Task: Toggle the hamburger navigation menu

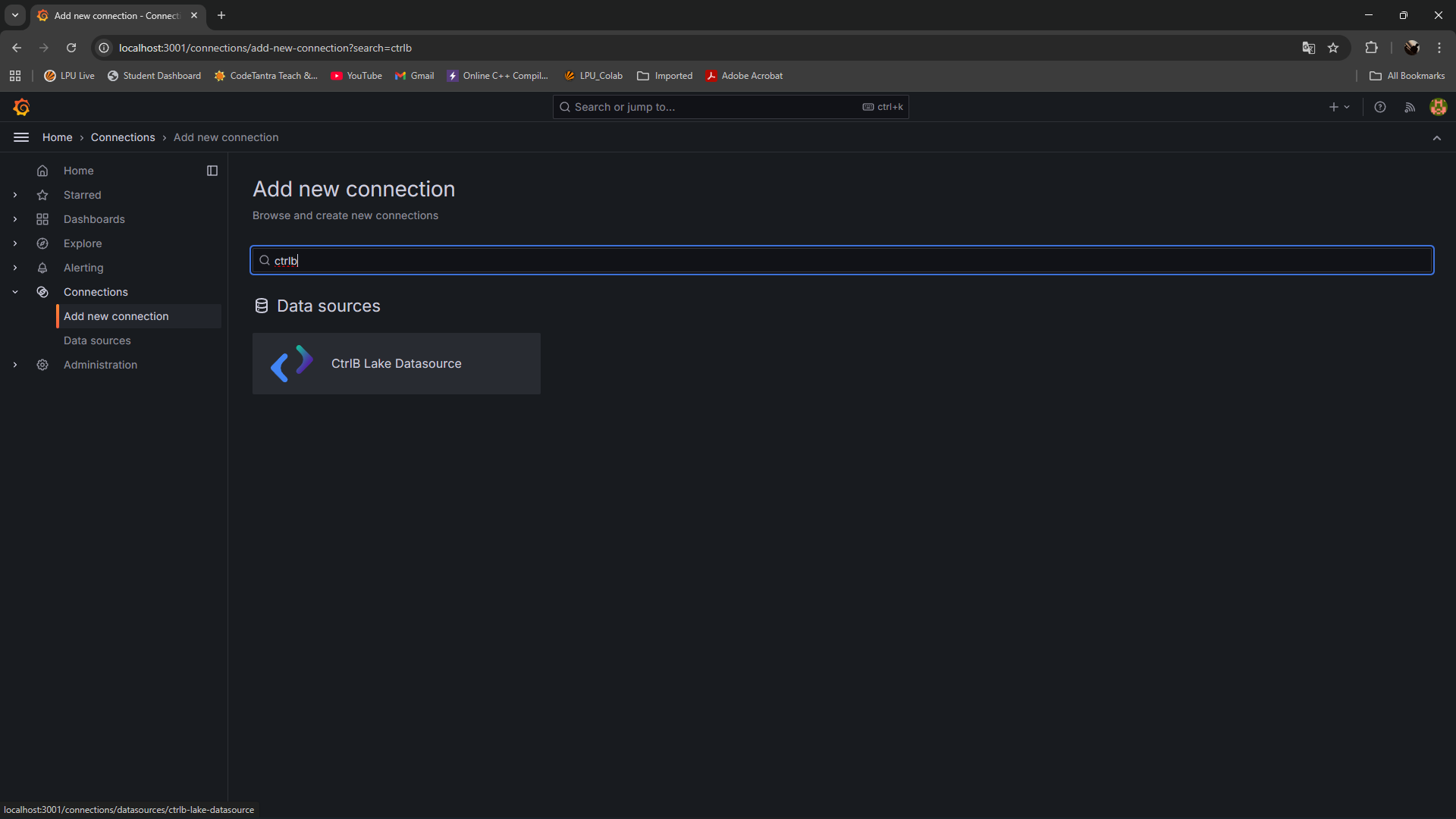Action: [x=21, y=137]
